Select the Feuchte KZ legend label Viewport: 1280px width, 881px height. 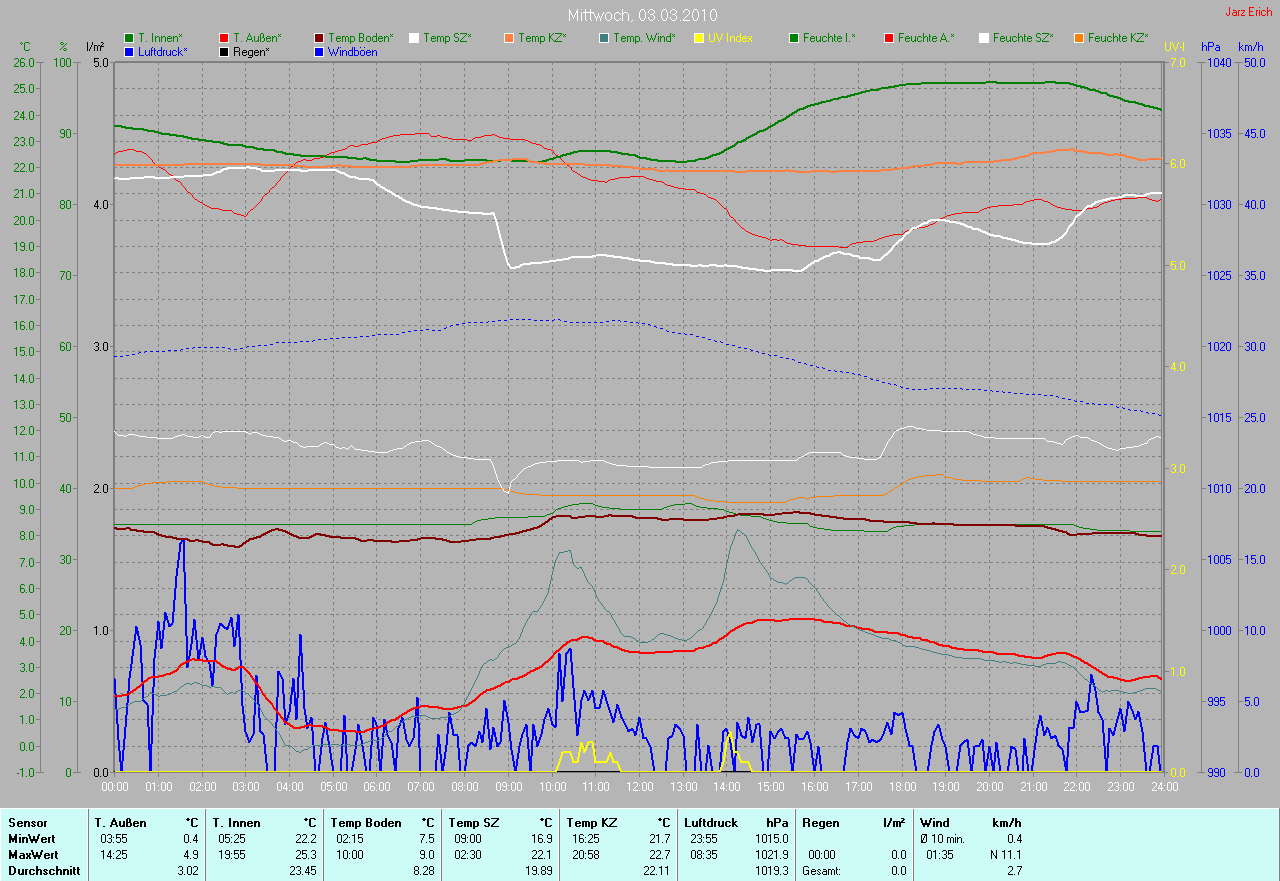pyautogui.click(x=1118, y=38)
